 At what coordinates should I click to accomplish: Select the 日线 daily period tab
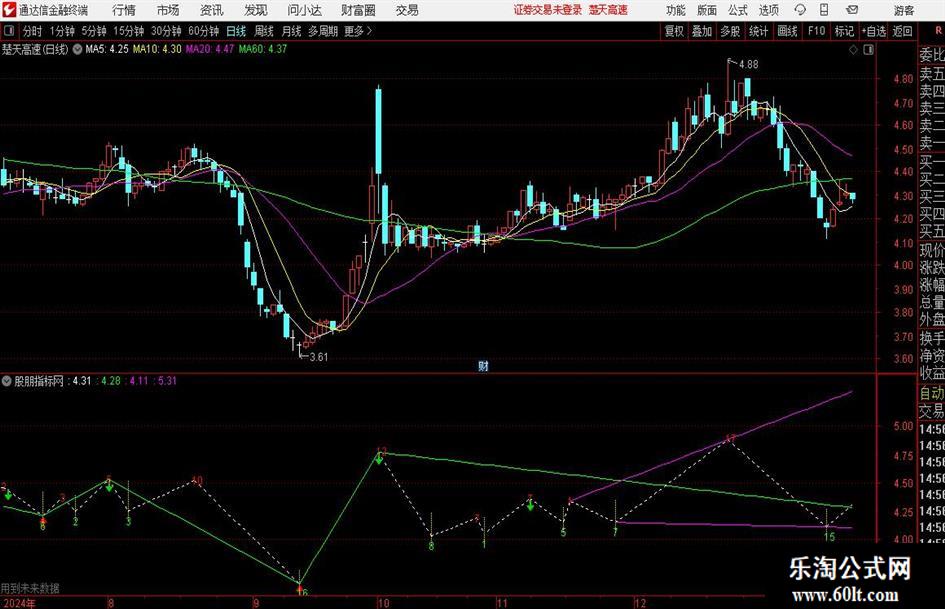pos(236,31)
